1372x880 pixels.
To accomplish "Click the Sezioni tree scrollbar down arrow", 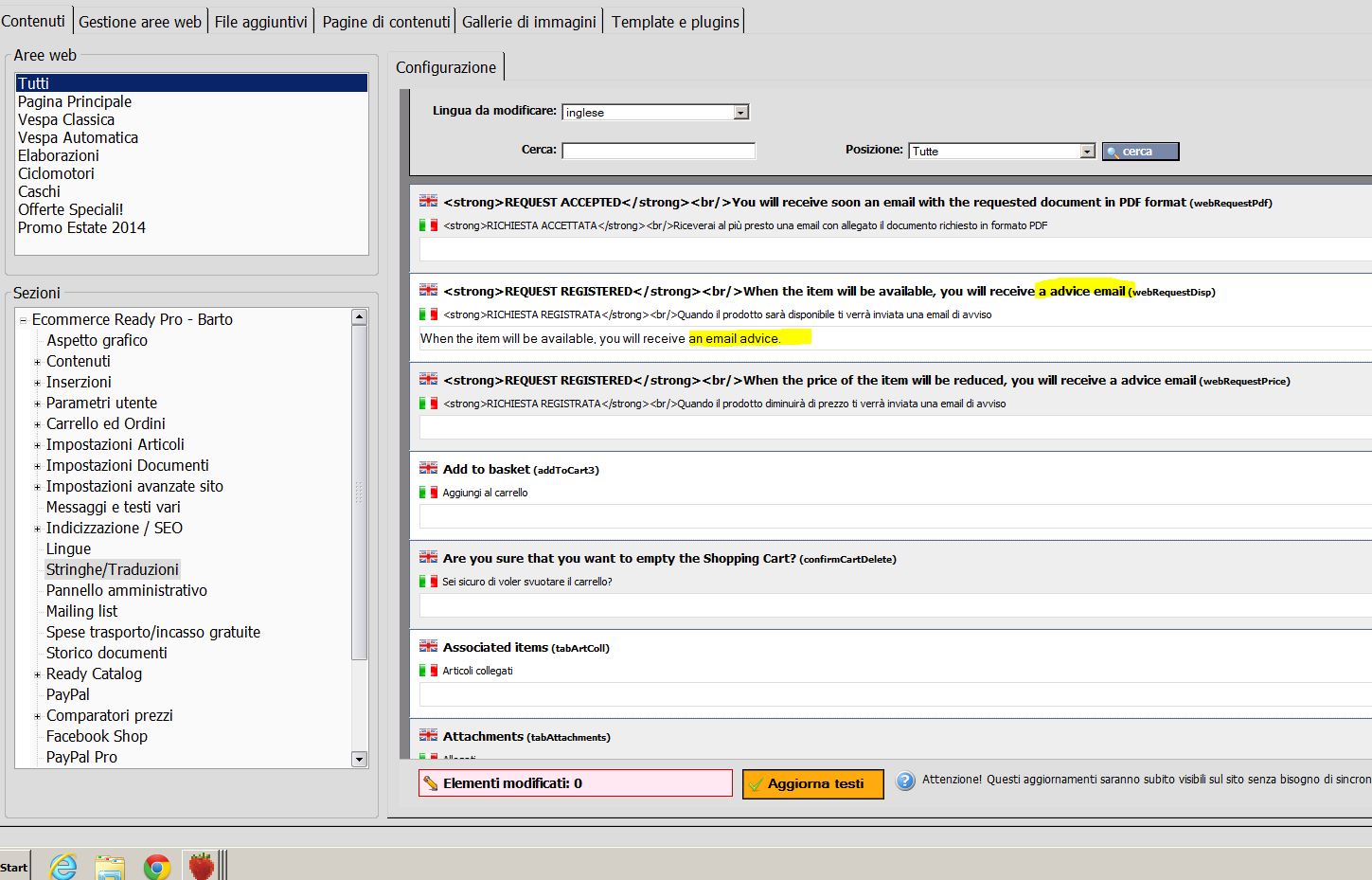I will [359, 759].
